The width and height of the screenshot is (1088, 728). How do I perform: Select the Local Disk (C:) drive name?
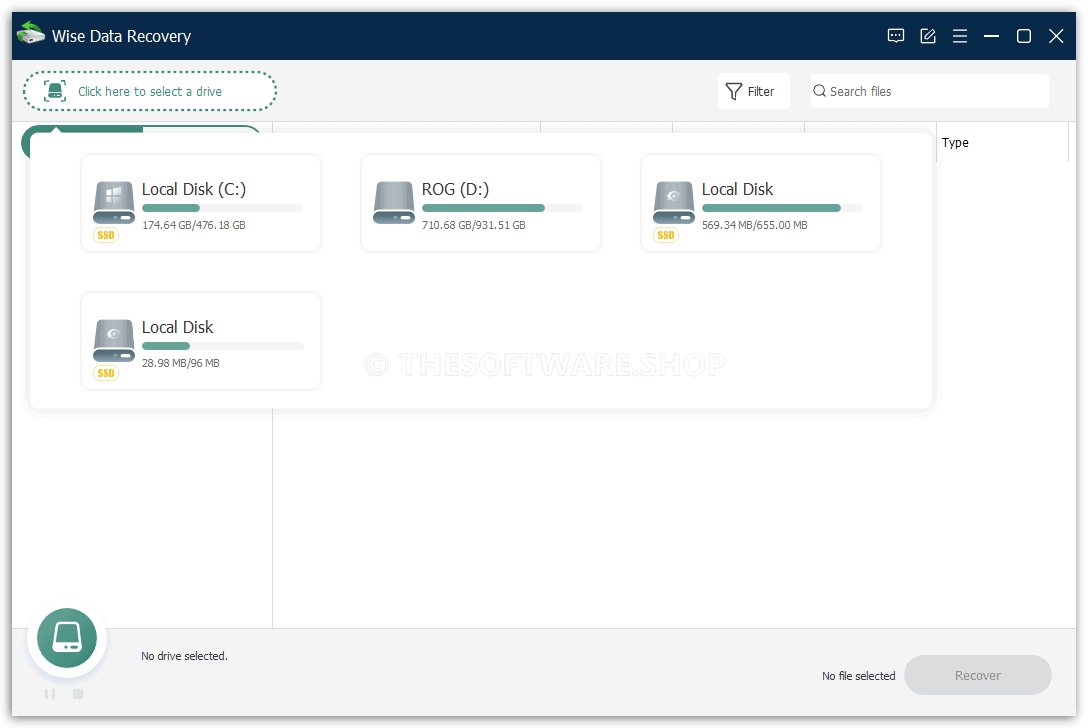point(194,189)
